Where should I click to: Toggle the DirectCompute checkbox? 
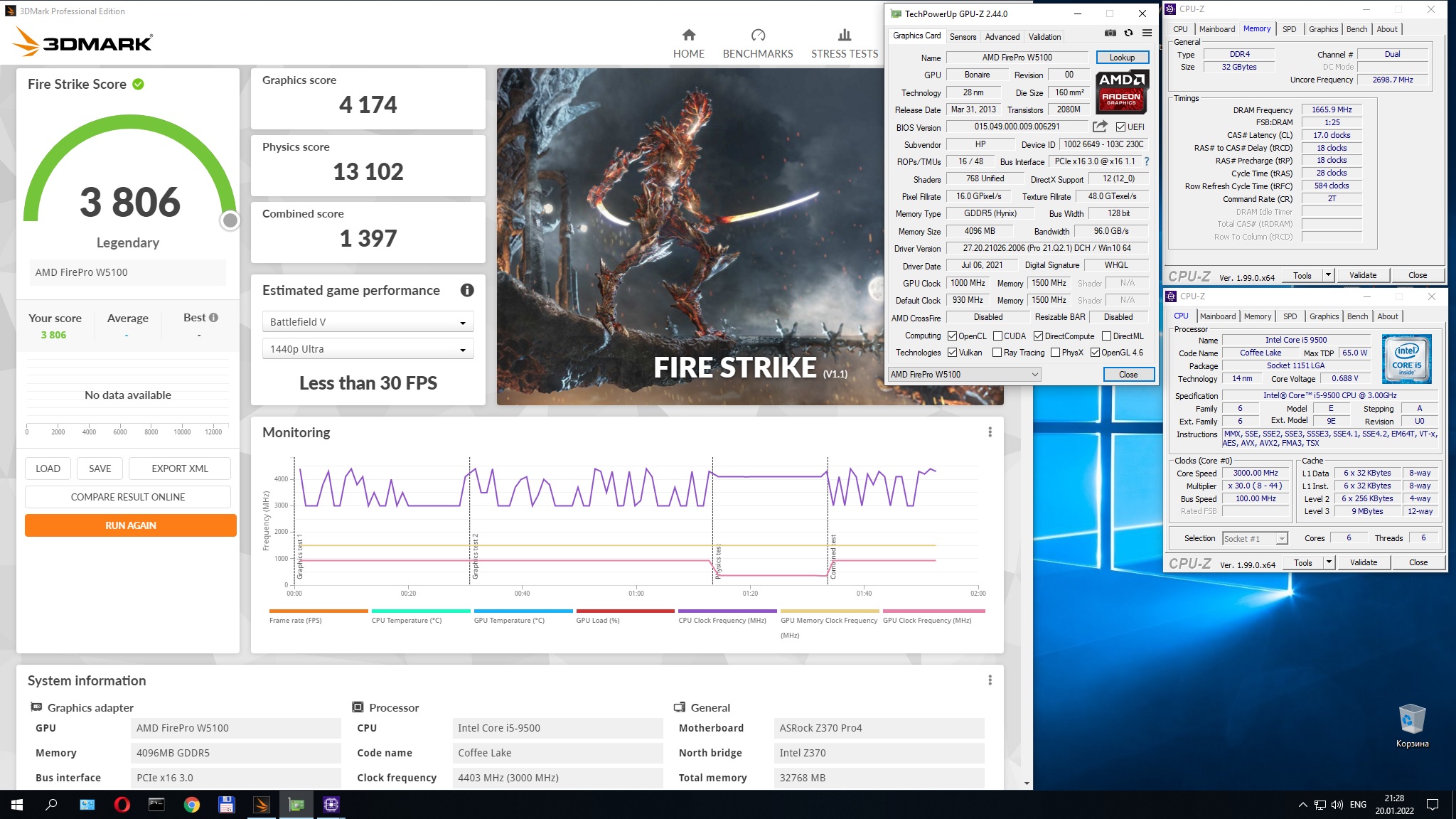(x=1038, y=336)
